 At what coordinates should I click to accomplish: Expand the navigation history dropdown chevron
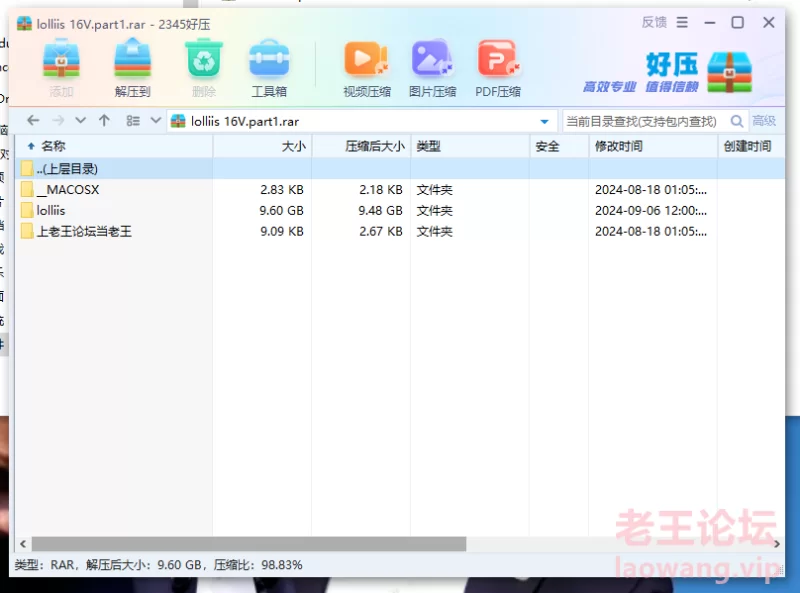coord(80,120)
